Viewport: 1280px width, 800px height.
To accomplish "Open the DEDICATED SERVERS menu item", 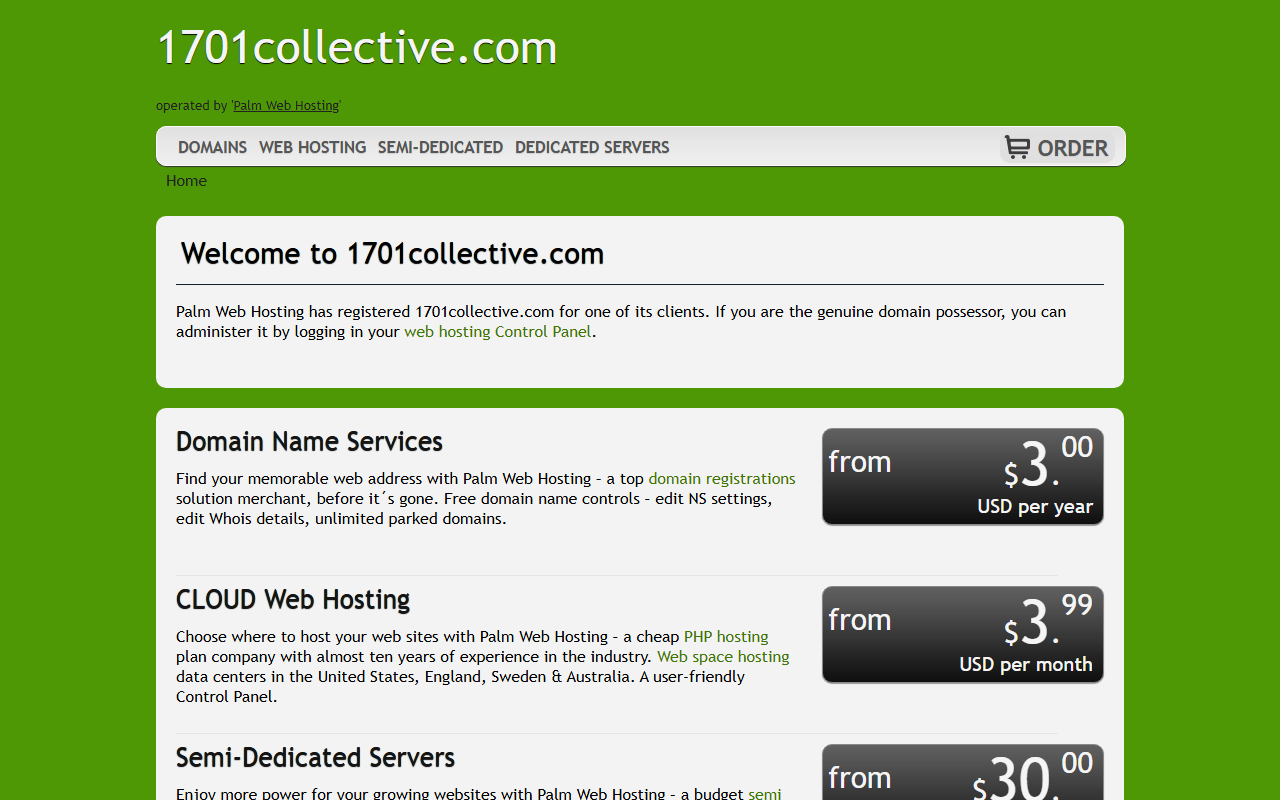I will [592, 147].
